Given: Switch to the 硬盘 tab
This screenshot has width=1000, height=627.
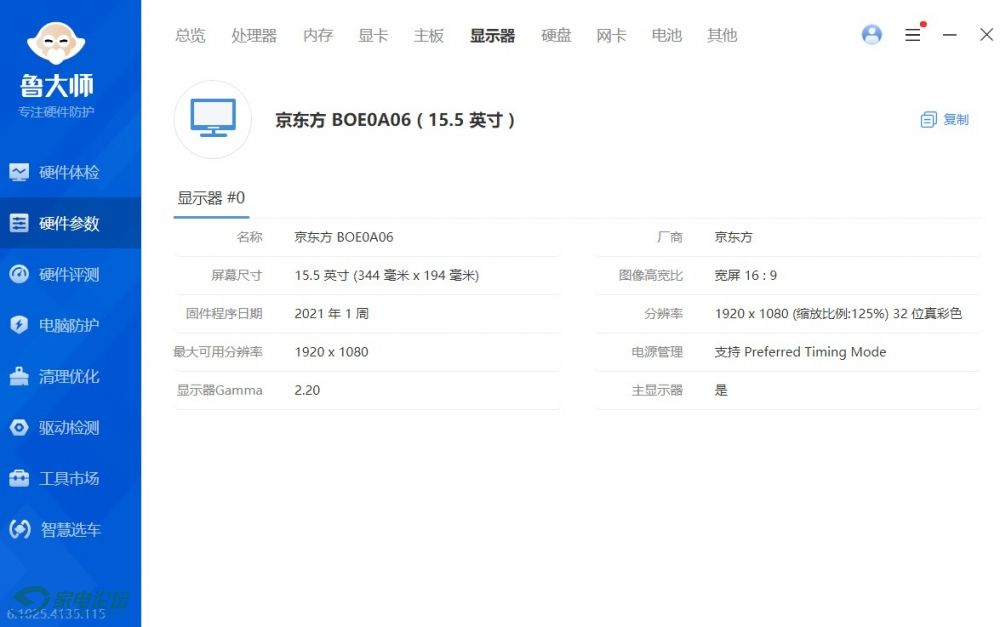Looking at the screenshot, I should pyautogui.click(x=556, y=36).
